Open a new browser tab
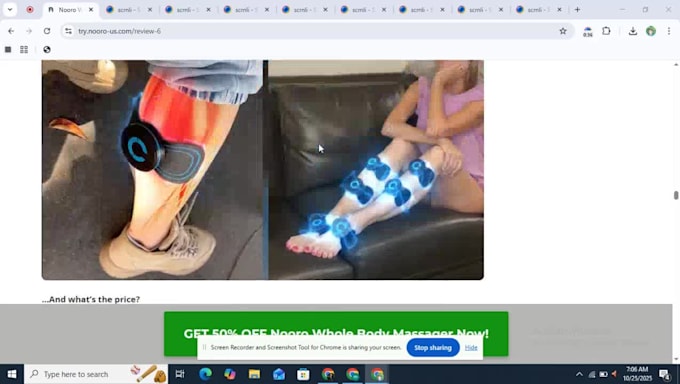The image size is (680, 384). pyautogui.click(x=577, y=10)
